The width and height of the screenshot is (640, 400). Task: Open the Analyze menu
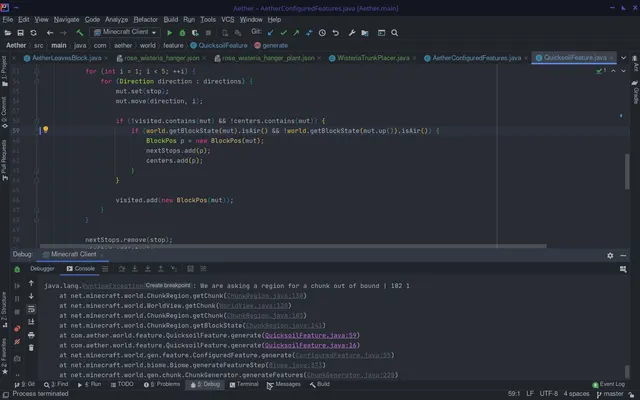point(116,20)
